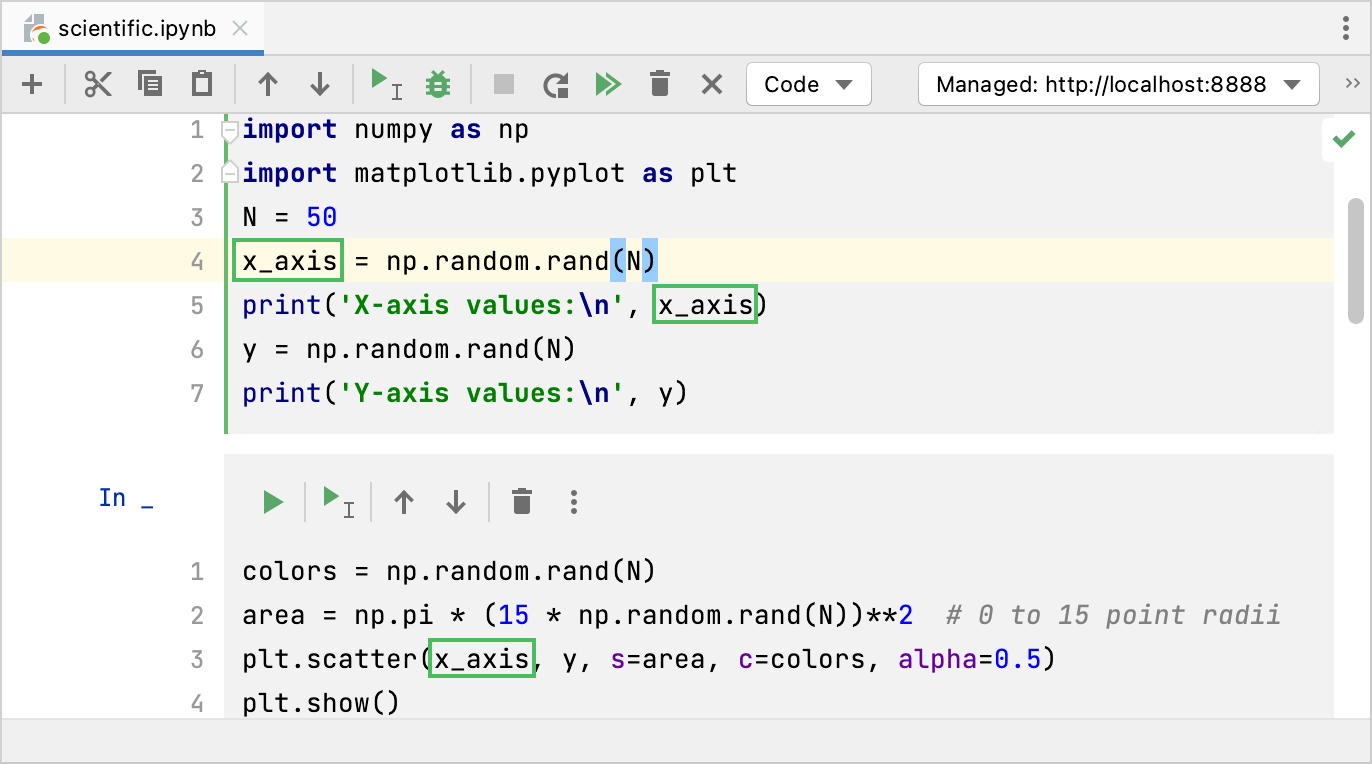Open the Managed server localhost:8888 dropdown

click(x=1117, y=85)
